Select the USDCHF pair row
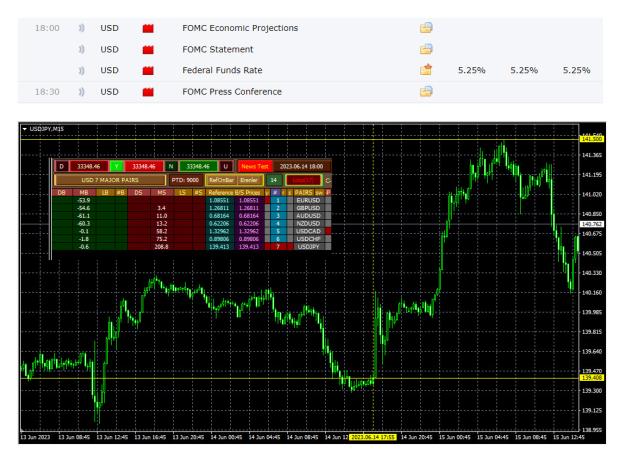Image resolution: width=625 pixels, height=463 pixels. pos(309,239)
